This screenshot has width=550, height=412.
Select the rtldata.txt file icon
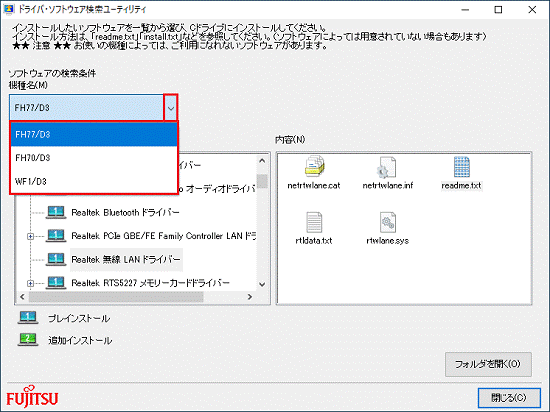[x=314, y=222]
